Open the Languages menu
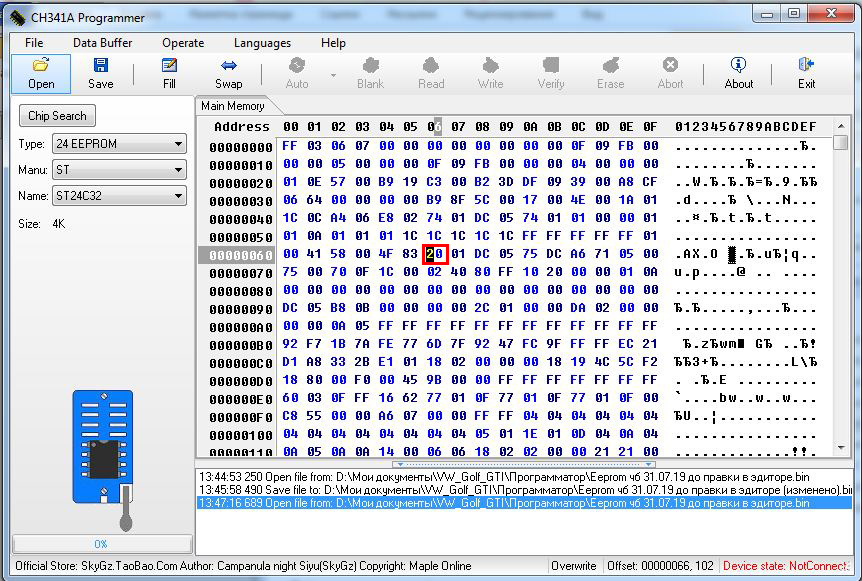The height and width of the screenshot is (581, 862). coord(262,43)
